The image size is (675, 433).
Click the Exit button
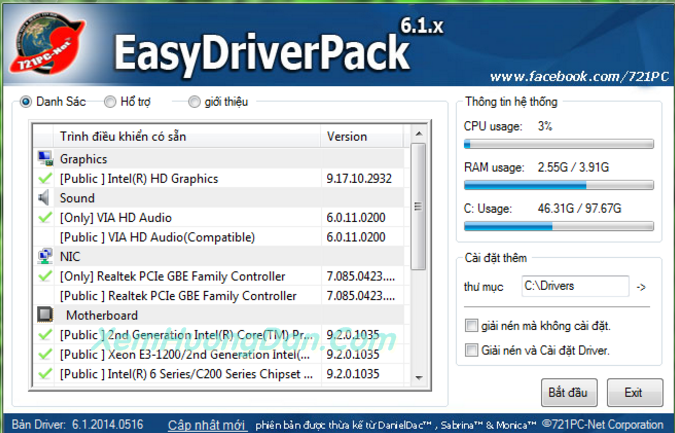pyautogui.click(x=635, y=393)
